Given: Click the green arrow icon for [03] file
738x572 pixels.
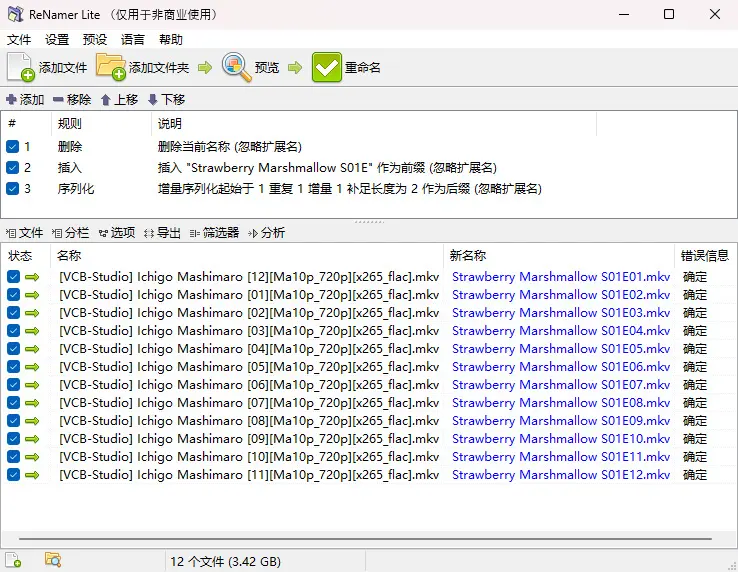Looking at the screenshot, I should pyautogui.click(x=32, y=331).
